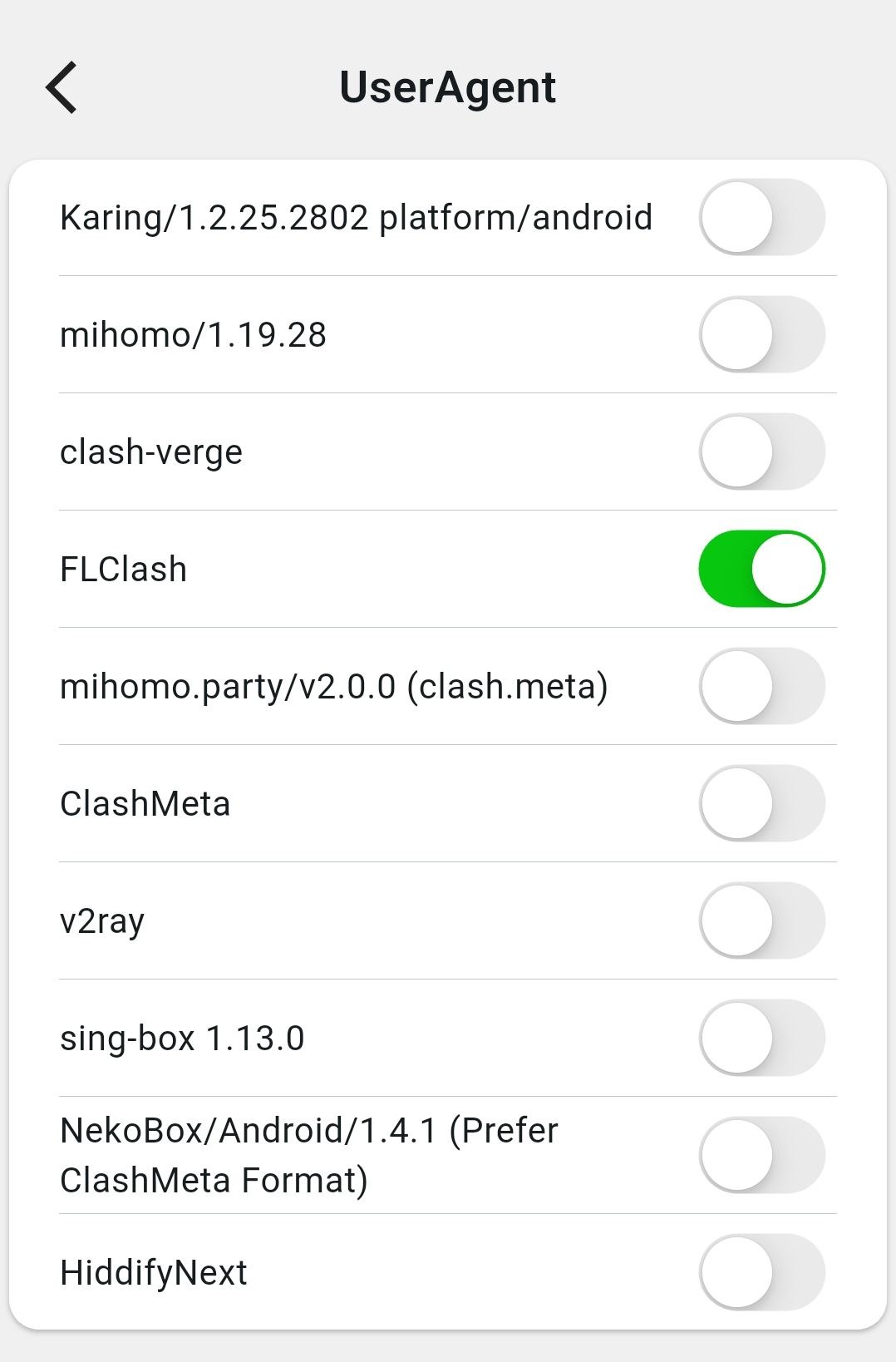This screenshot has height=1362, width=896.
Task: Tap the sing-box 1.13.0 label
Action: coord(182,1039)
